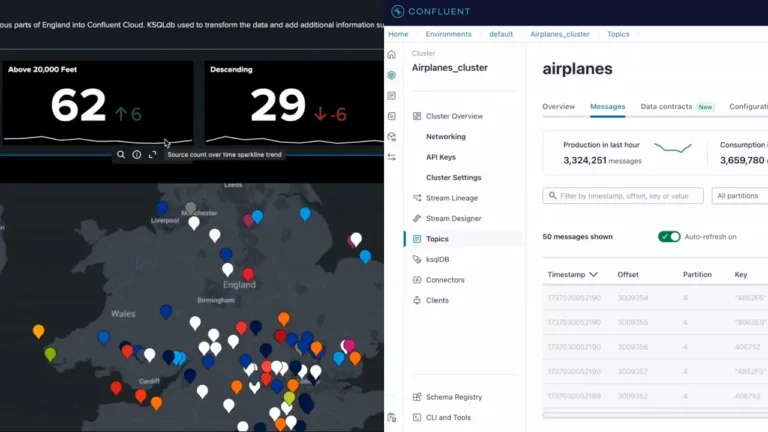Click the Key column header

(741, 274)
